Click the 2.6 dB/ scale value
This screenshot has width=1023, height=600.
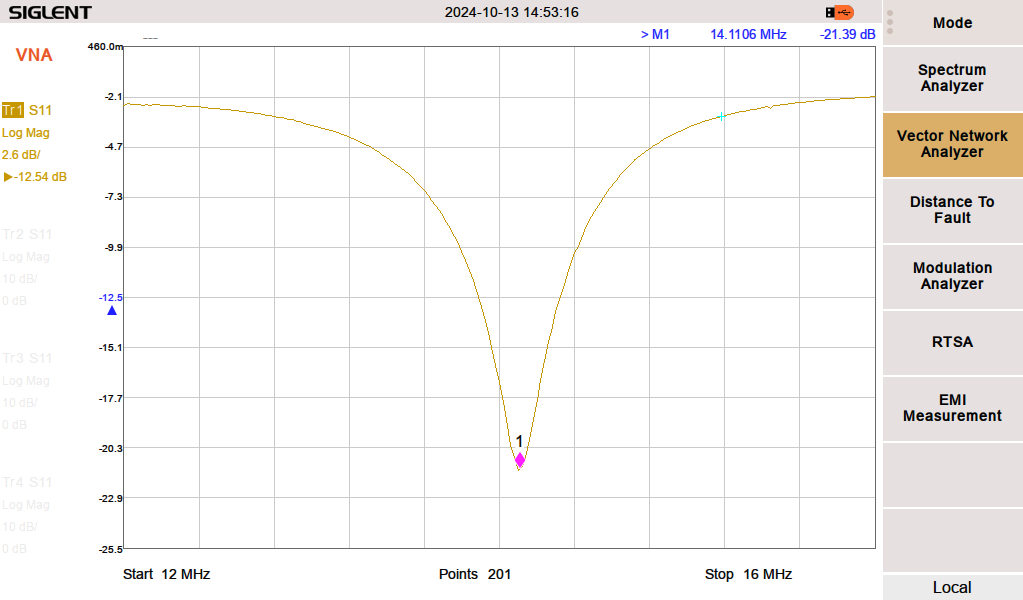coord(21,155)
